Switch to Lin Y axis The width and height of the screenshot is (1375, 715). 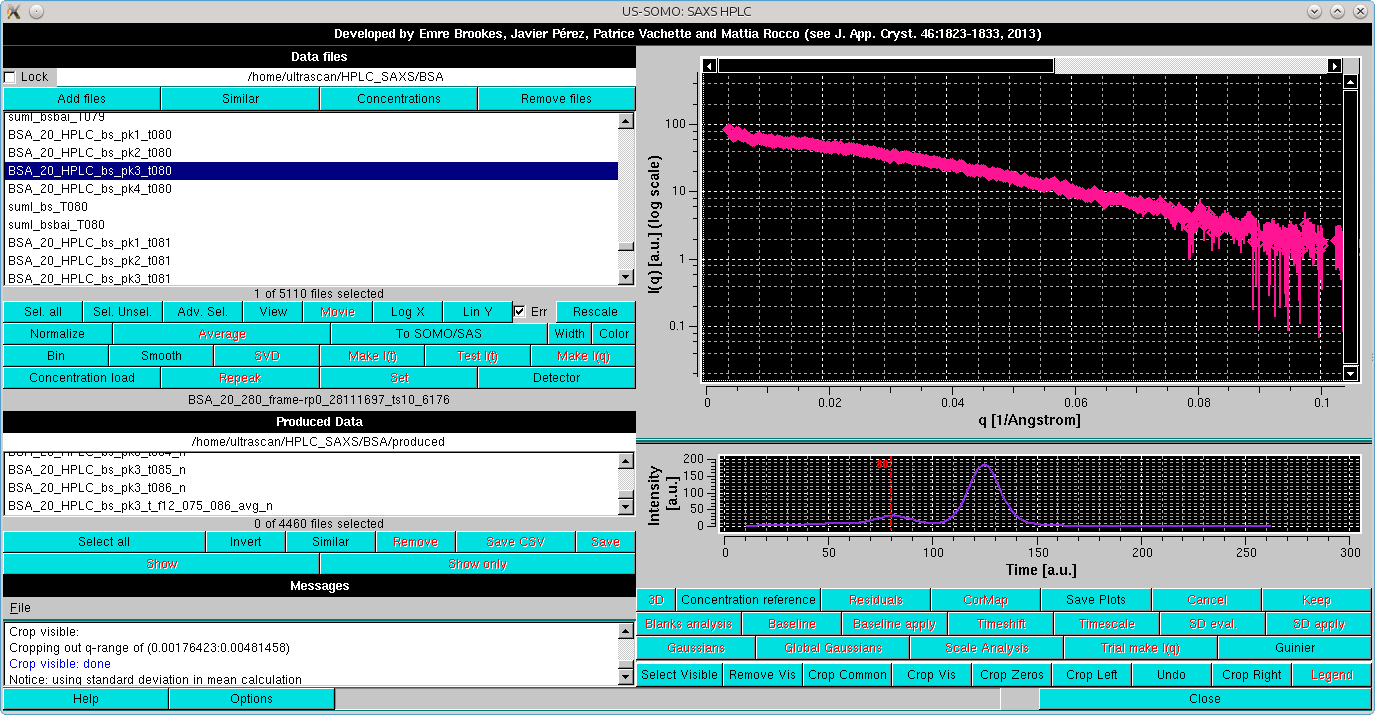click(x=477, y=312)
